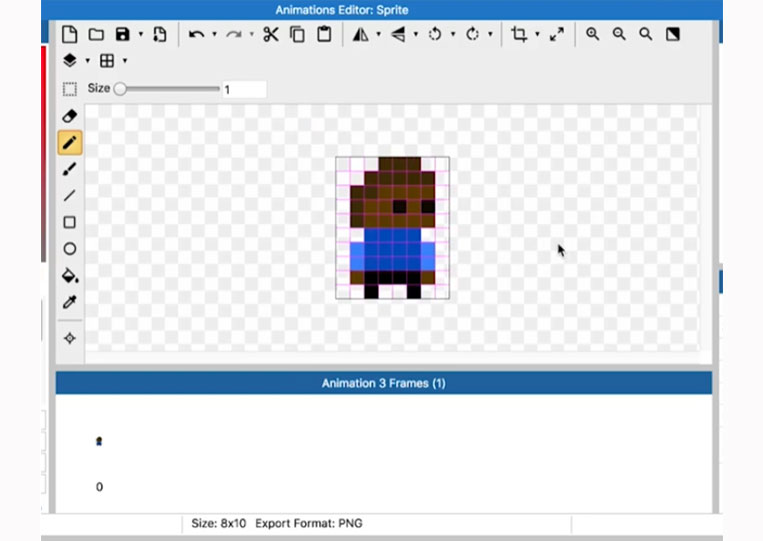763x541 pixels.
Task: Expand the rotate counter-clockwise dropdown arrow
Action: point(453,35)
